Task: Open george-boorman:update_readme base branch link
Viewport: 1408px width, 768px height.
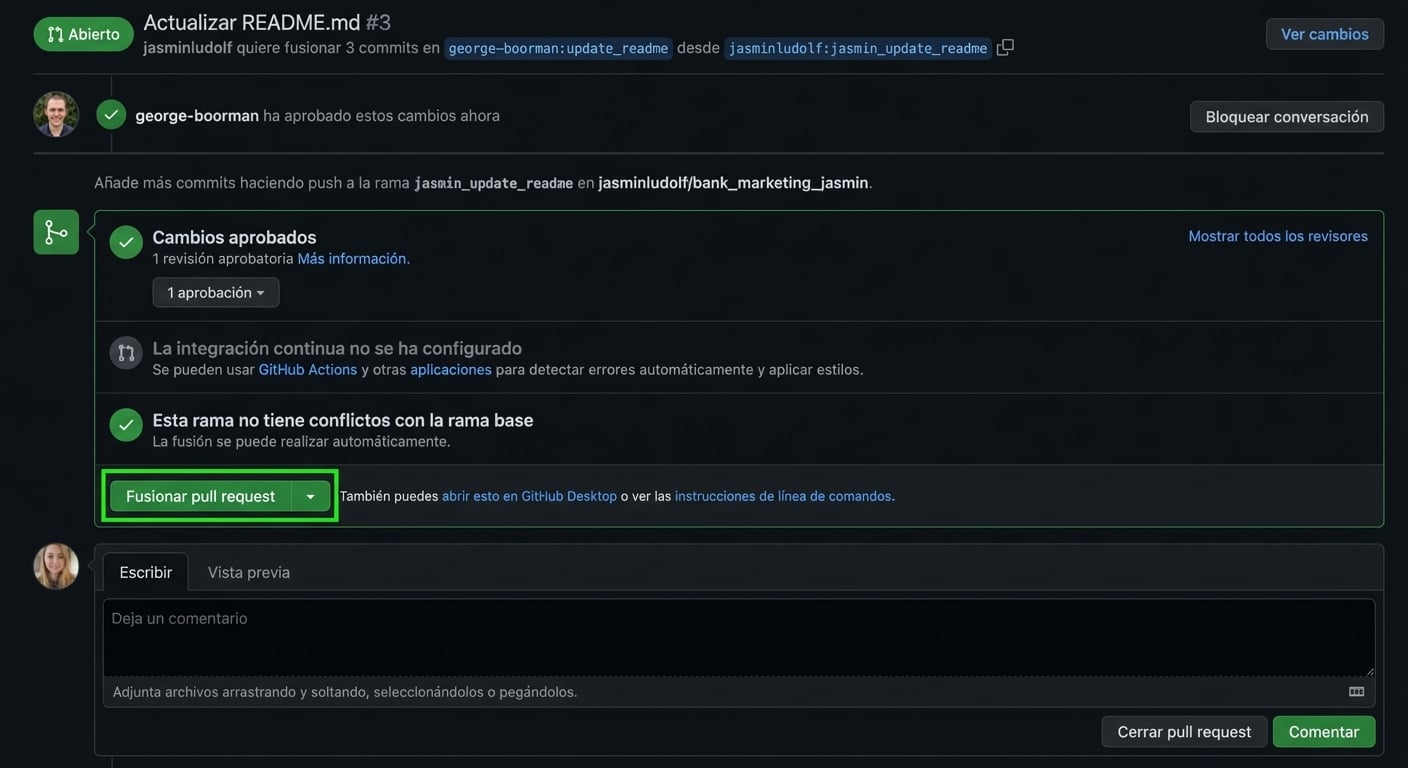Action: [x=558, y=48]
